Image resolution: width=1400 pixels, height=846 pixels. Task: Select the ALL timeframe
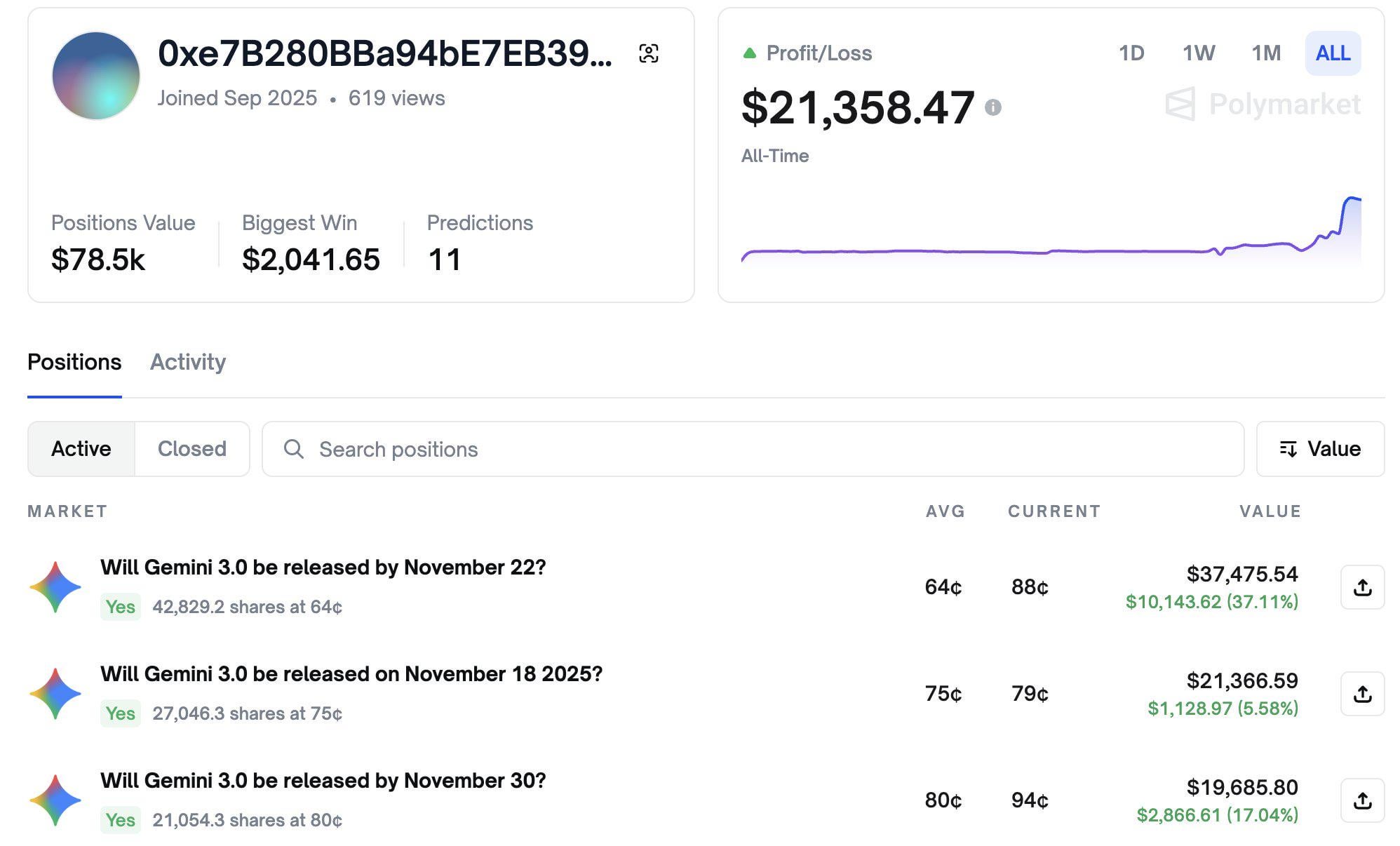click(1333, 53)
